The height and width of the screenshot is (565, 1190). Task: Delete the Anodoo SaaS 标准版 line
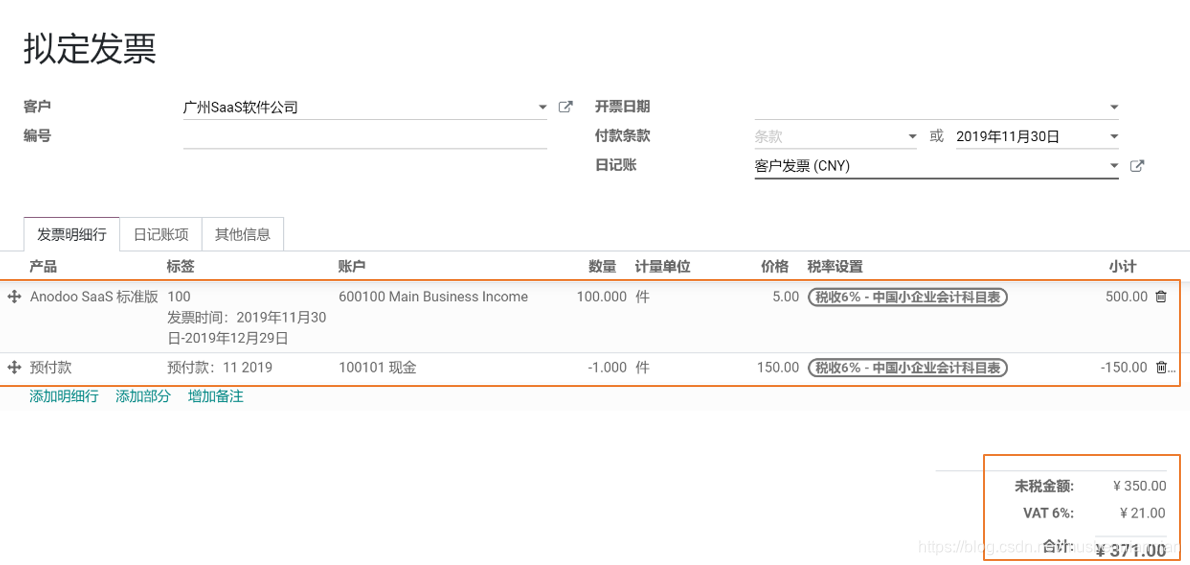1160,297
